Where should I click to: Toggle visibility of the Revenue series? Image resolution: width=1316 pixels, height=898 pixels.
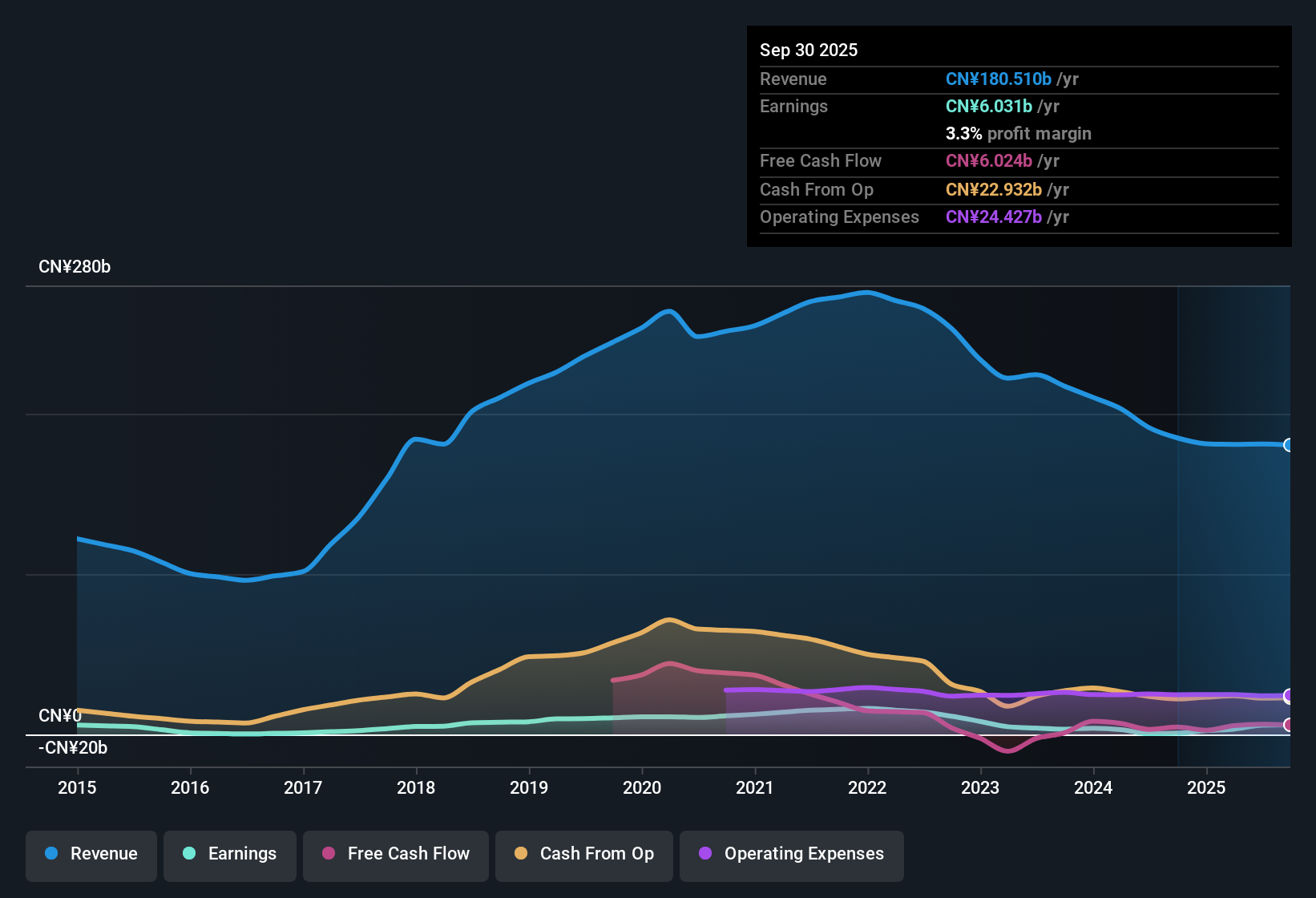click(91, 854)
